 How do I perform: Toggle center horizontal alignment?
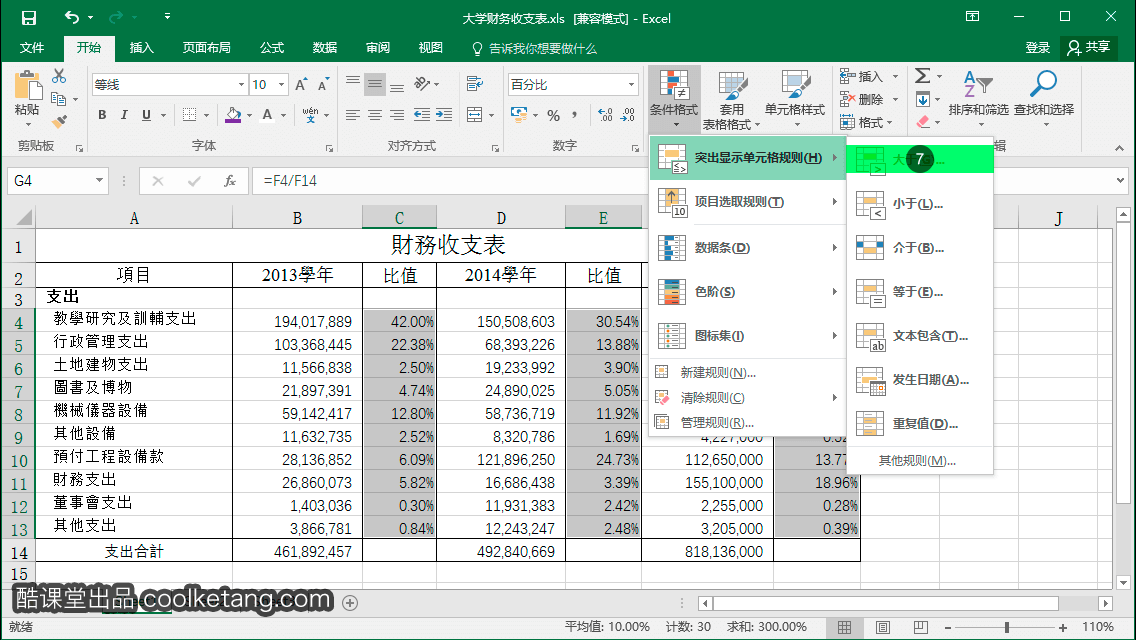tap(375, 115)
